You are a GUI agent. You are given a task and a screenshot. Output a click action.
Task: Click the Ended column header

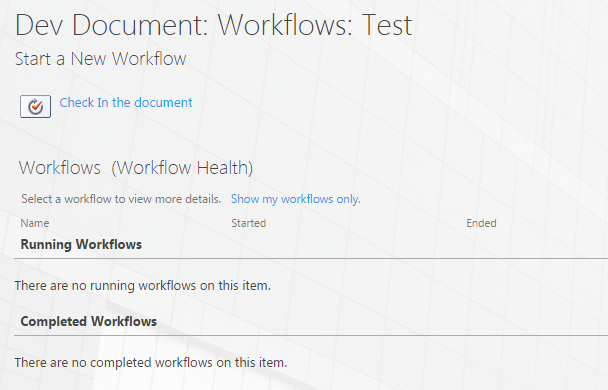pos(481,223)
